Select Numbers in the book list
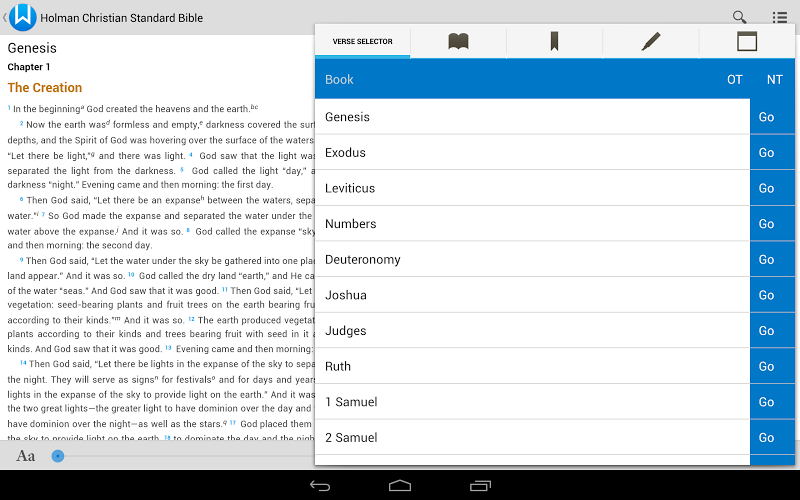 [532, 224]
